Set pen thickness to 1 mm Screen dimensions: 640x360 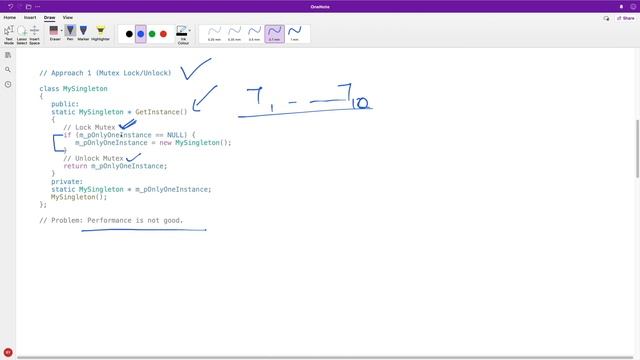[x=294, y=33]
